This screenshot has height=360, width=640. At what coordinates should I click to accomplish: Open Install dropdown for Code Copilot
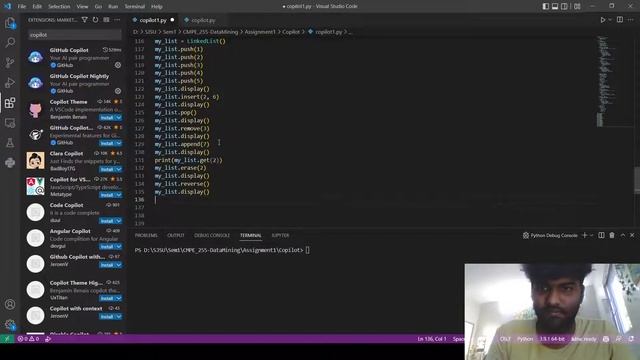coord(119,221)
